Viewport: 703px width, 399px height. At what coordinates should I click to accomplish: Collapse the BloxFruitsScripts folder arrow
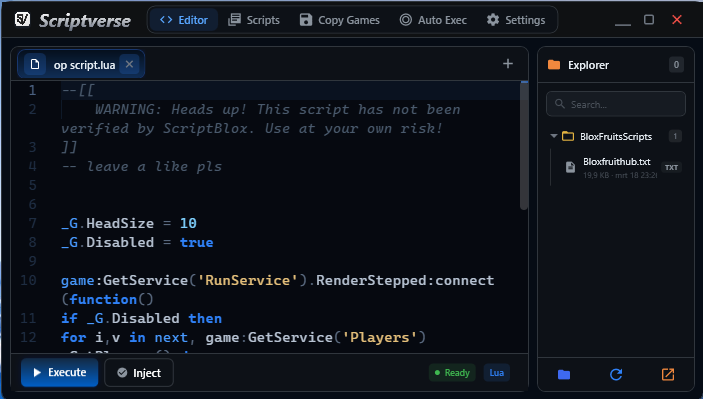click(554, 136)
